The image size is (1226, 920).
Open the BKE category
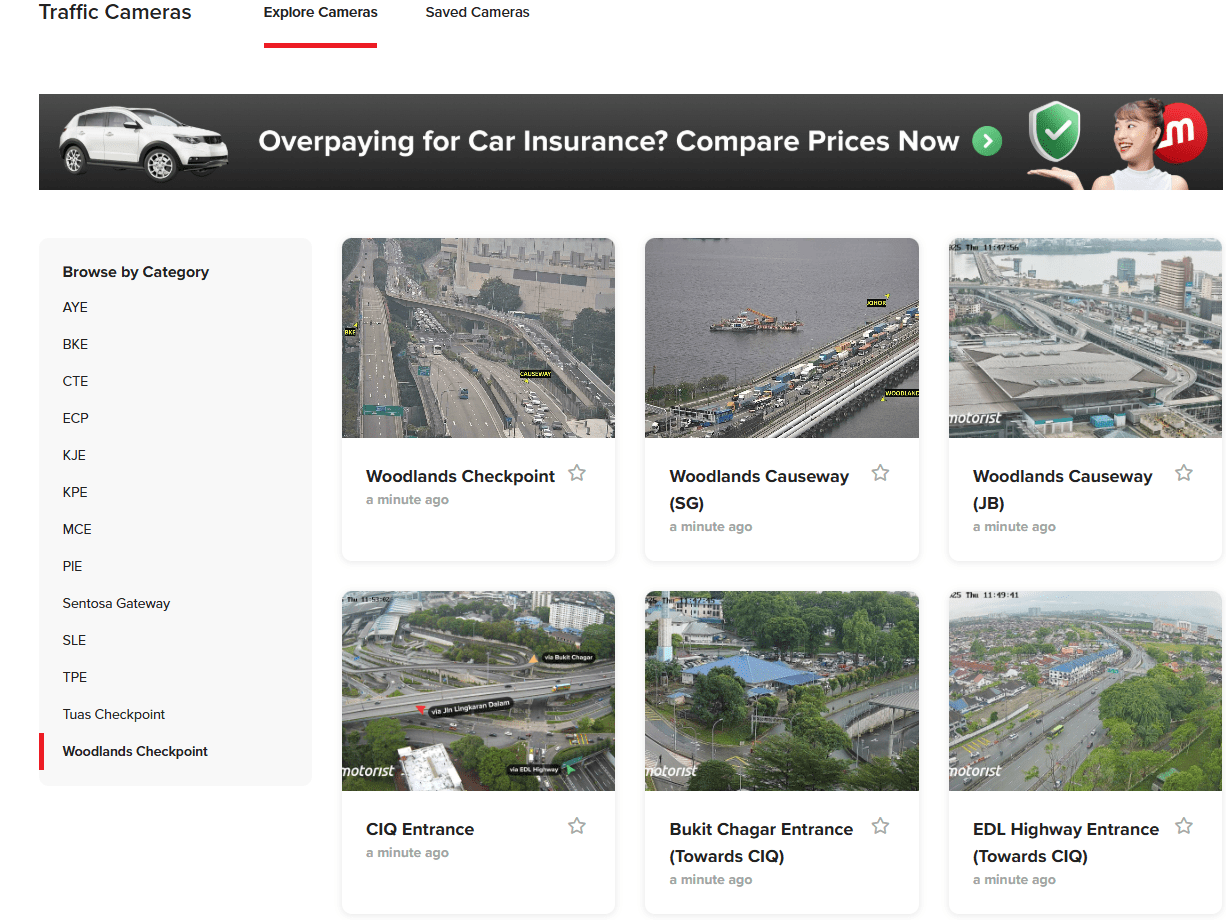coord(75,345)
